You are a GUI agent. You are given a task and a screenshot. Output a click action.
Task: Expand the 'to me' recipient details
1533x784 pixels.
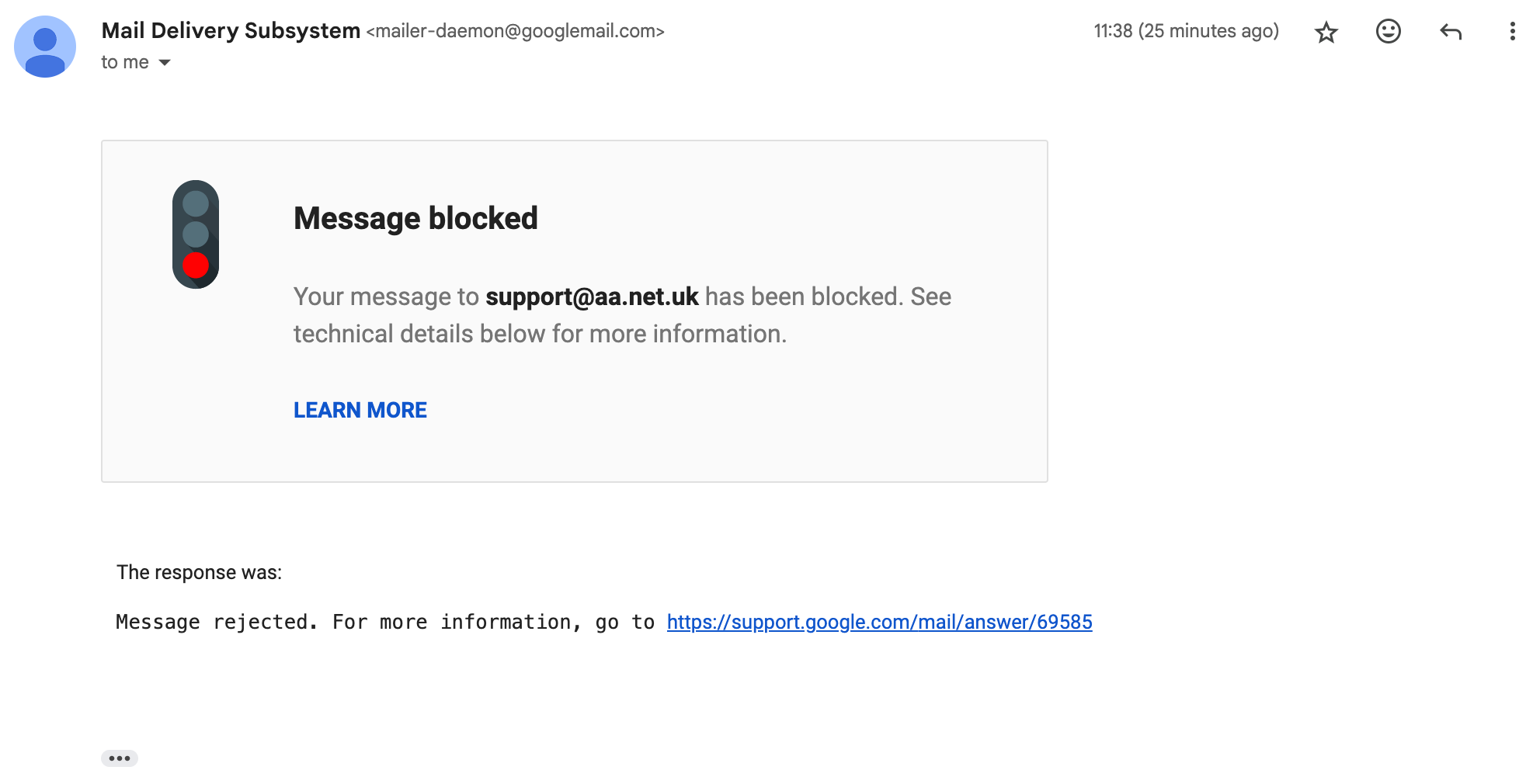click(x=165, y=62)
